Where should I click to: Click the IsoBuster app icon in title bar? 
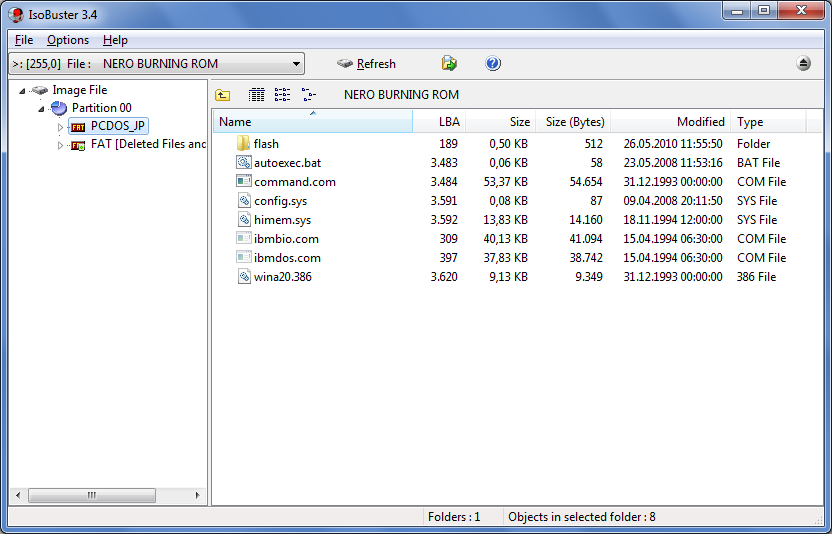(x=16, y=14)
